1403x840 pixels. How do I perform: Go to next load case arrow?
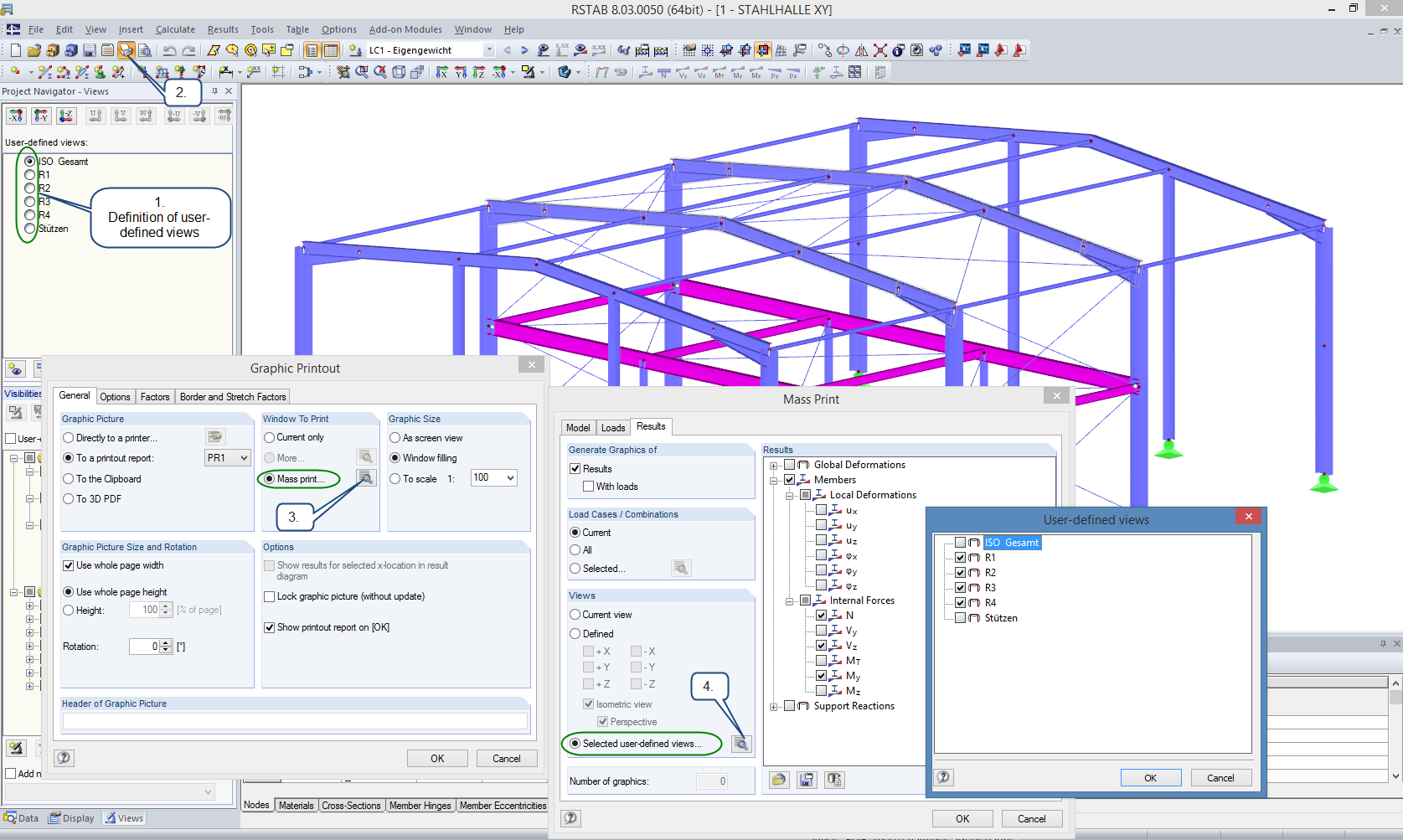point(524,50)
